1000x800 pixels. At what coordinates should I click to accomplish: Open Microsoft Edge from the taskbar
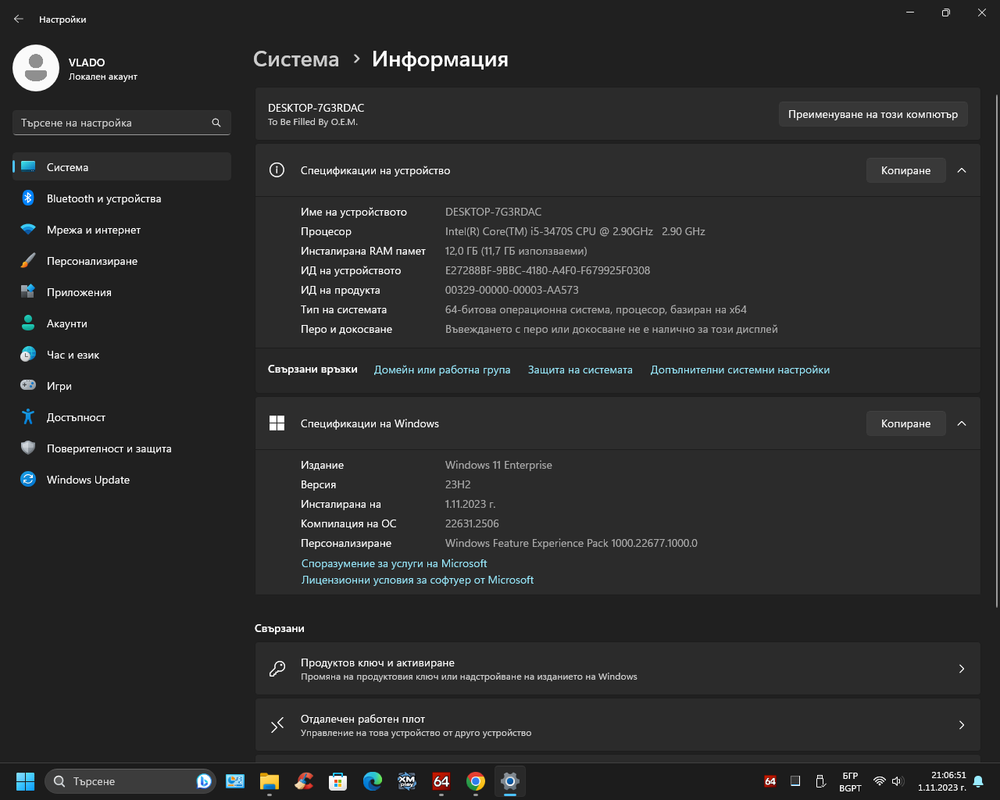point(372,781)
